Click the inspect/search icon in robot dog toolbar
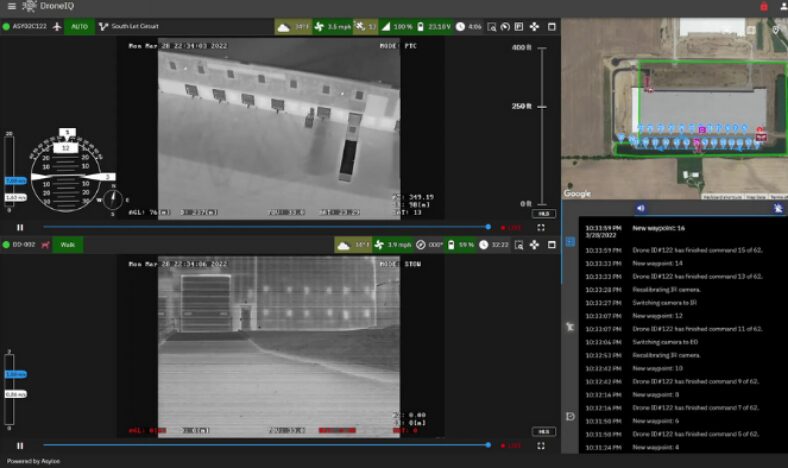The height and width of the screenshot is (468, 788). click(519, 245)
